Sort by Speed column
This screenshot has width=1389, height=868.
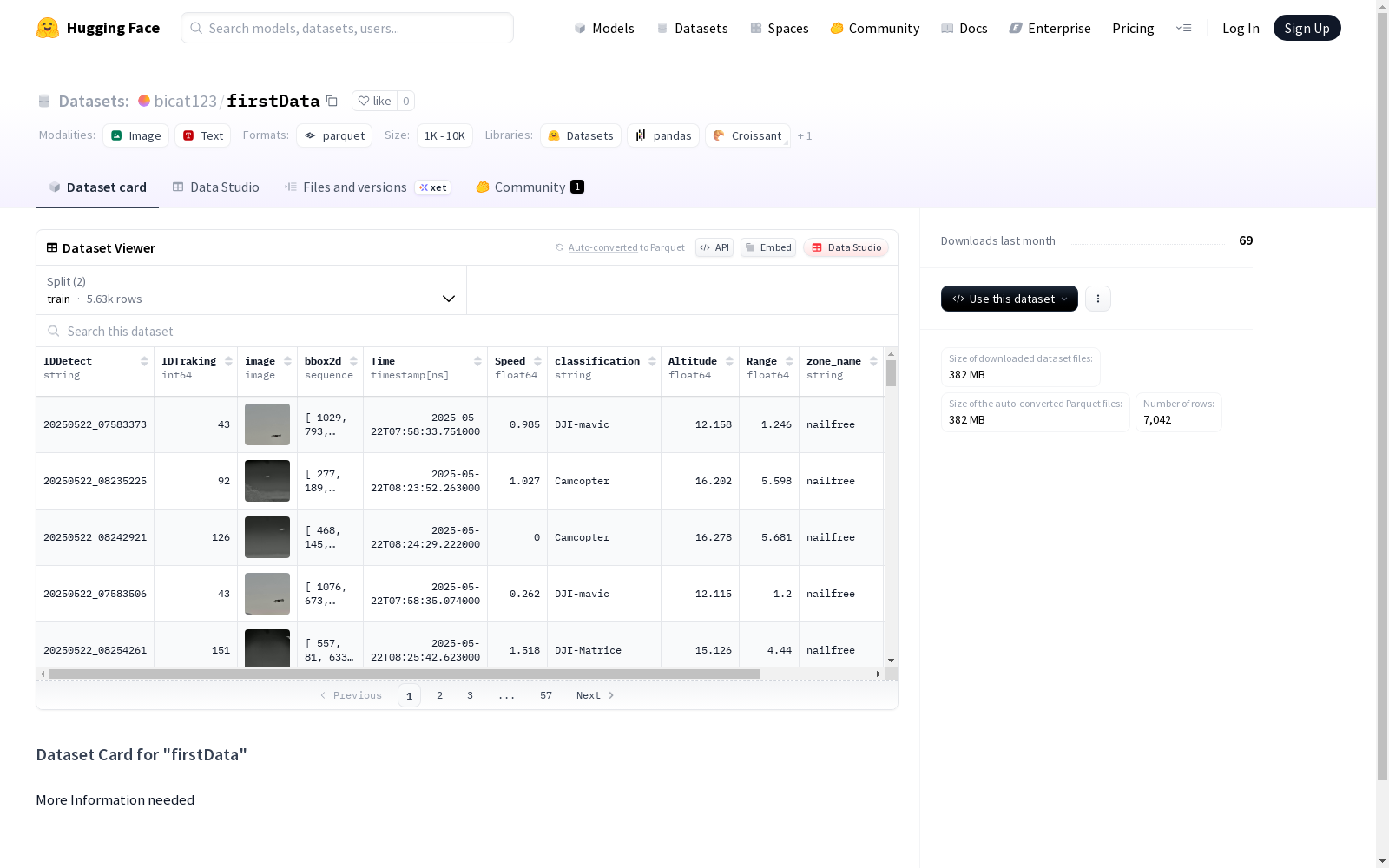coord(537,361)
